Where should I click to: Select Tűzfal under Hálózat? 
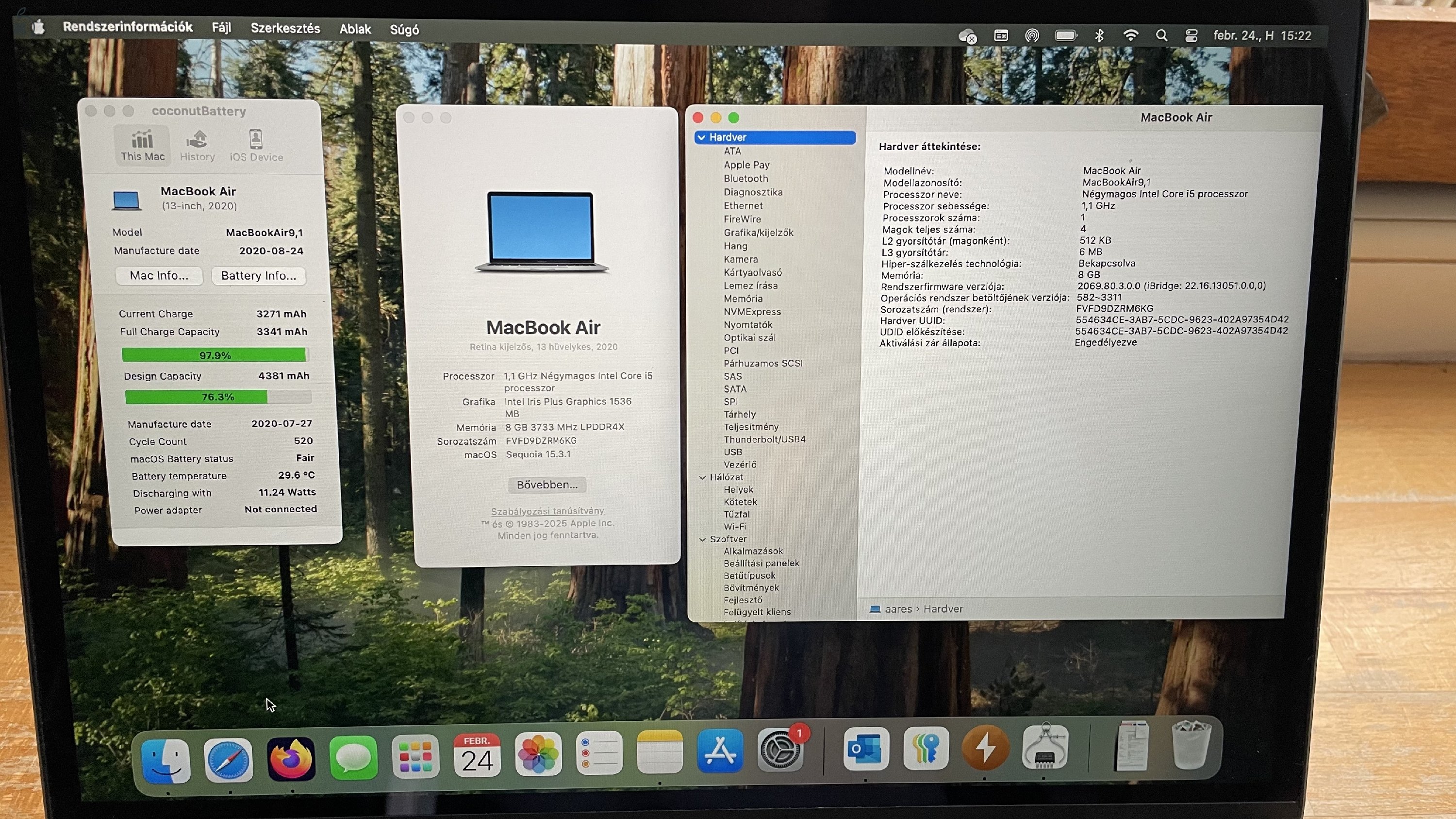tap(736, 514)
